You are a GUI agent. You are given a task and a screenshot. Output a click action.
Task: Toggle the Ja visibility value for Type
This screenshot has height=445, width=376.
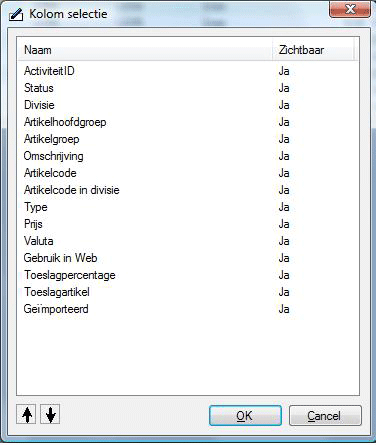coord(284,207)
